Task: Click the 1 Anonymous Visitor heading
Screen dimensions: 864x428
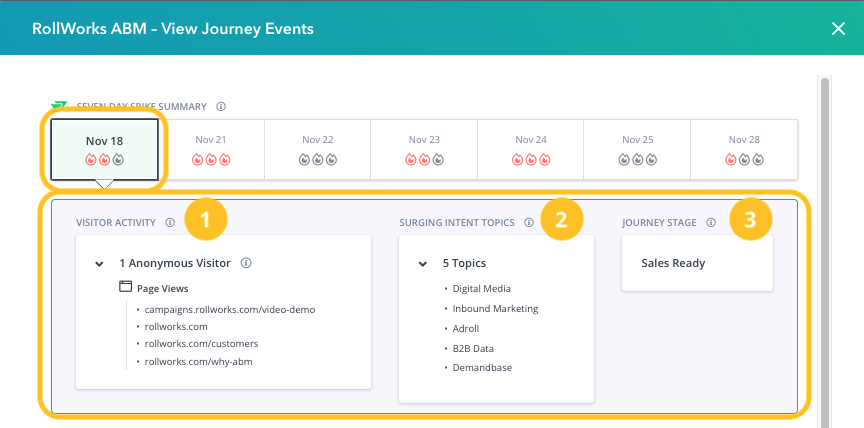Action: (x=175, y=263)
